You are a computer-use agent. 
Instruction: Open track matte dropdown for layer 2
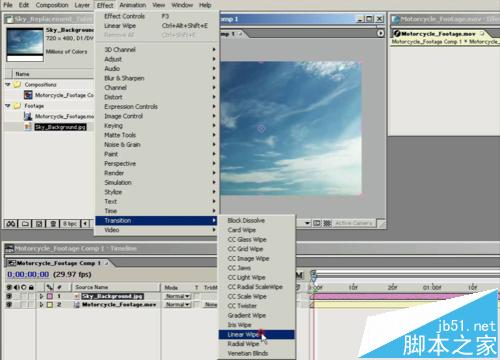coord(211,304)
